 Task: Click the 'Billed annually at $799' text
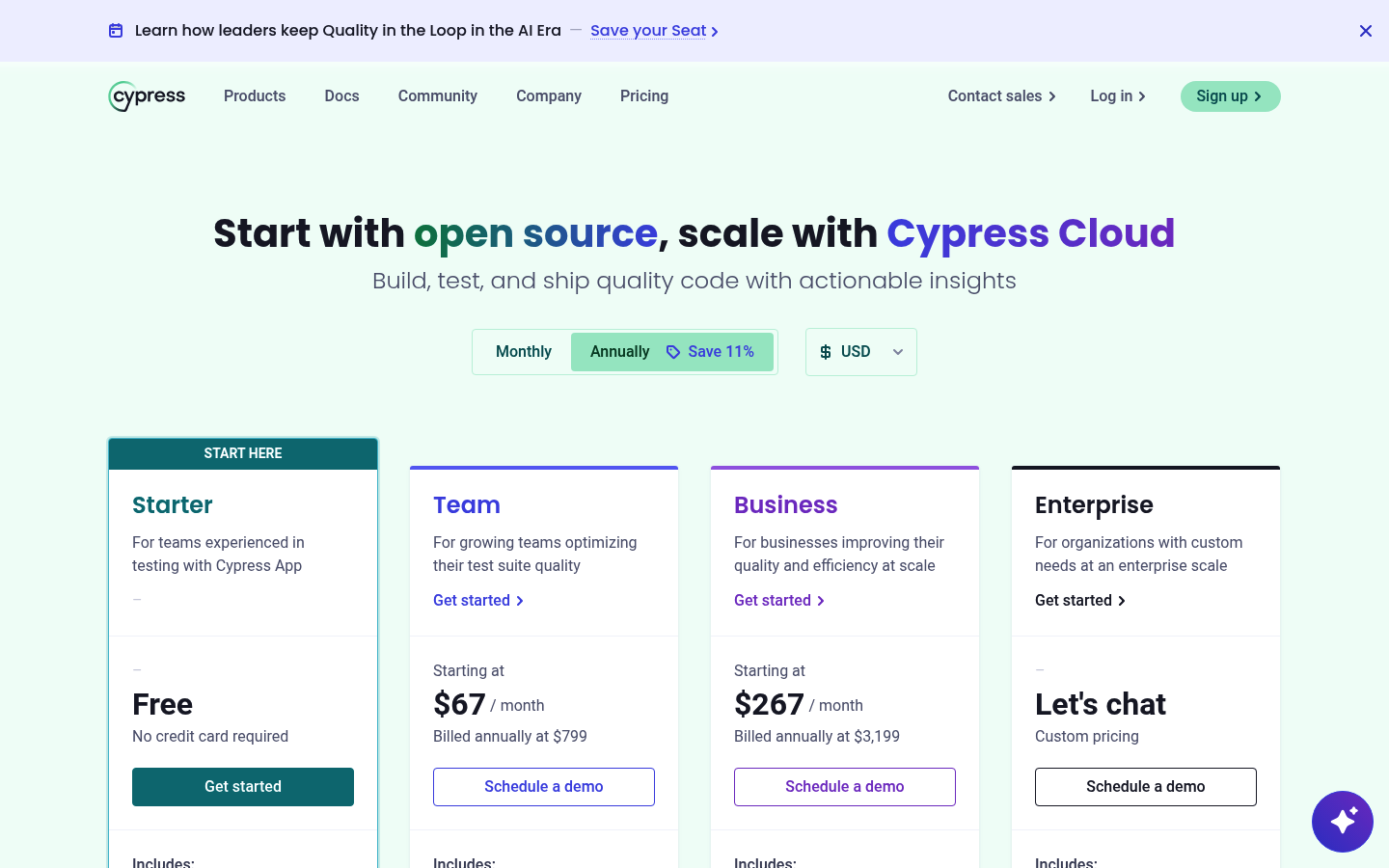coord(510,737)
